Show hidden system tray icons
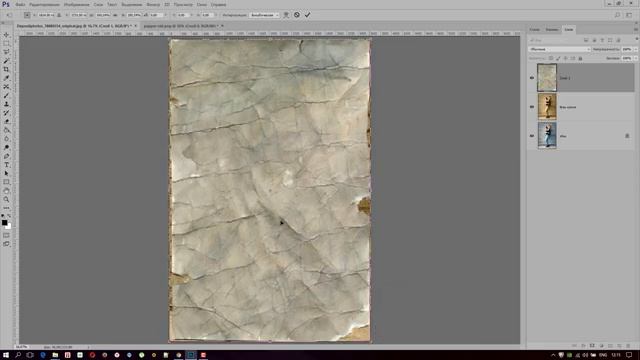 click(553, 355)
